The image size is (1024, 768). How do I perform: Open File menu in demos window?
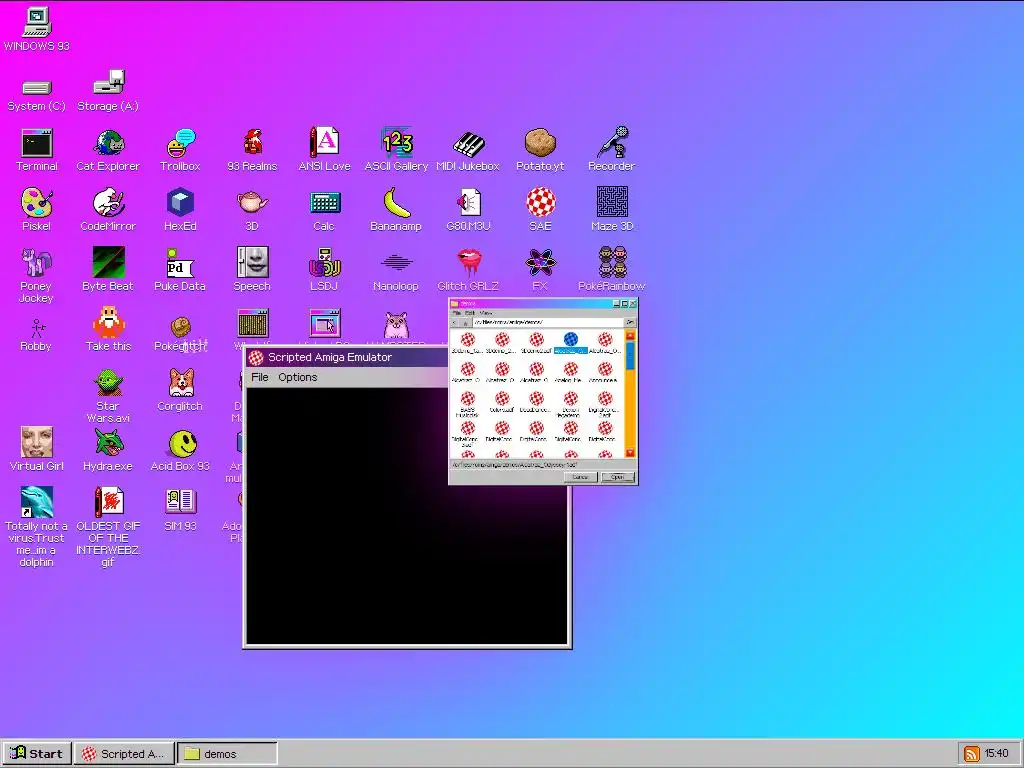(x=456, y=313)
